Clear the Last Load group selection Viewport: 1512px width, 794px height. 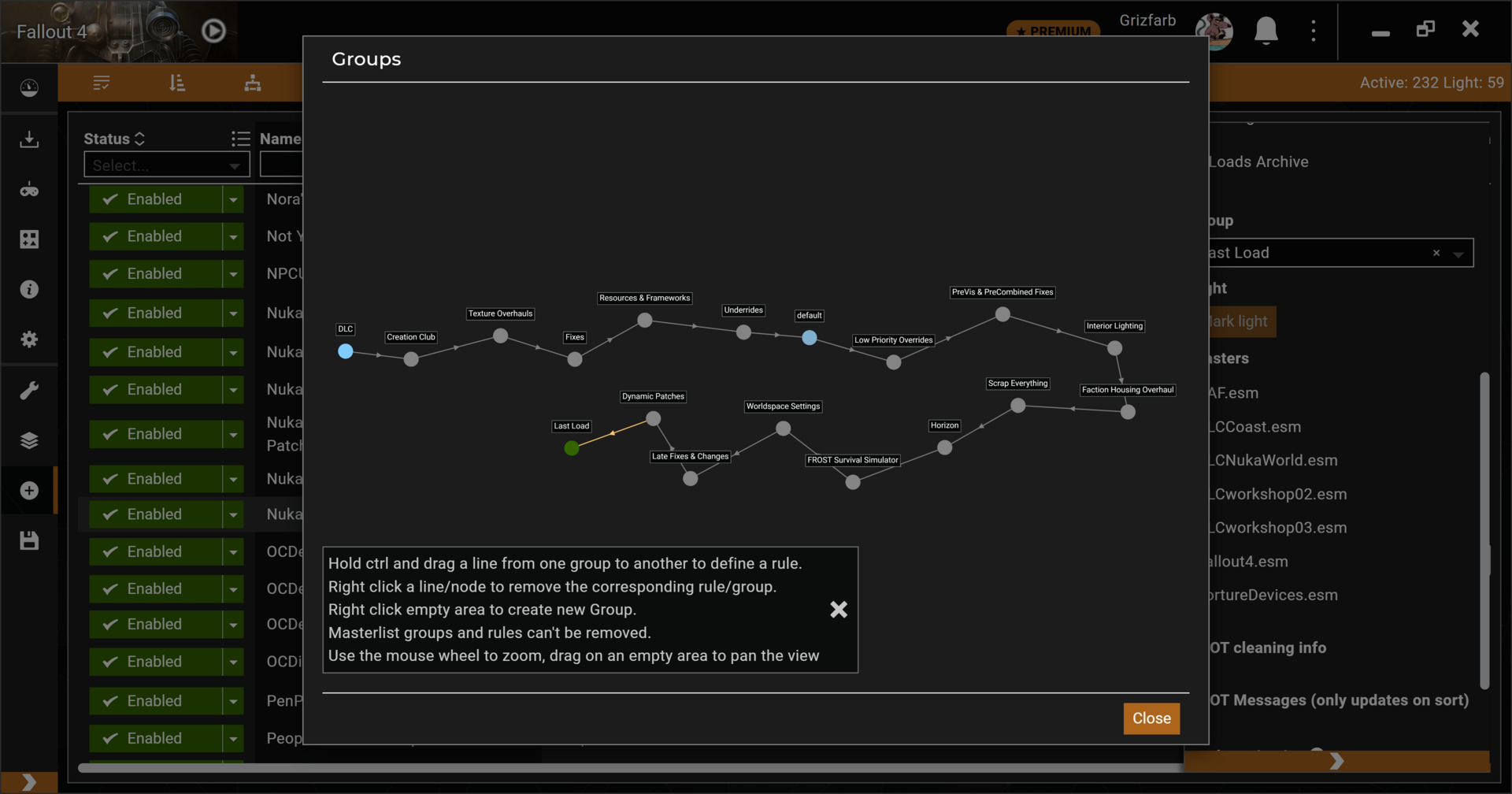tap(1436, 253)
